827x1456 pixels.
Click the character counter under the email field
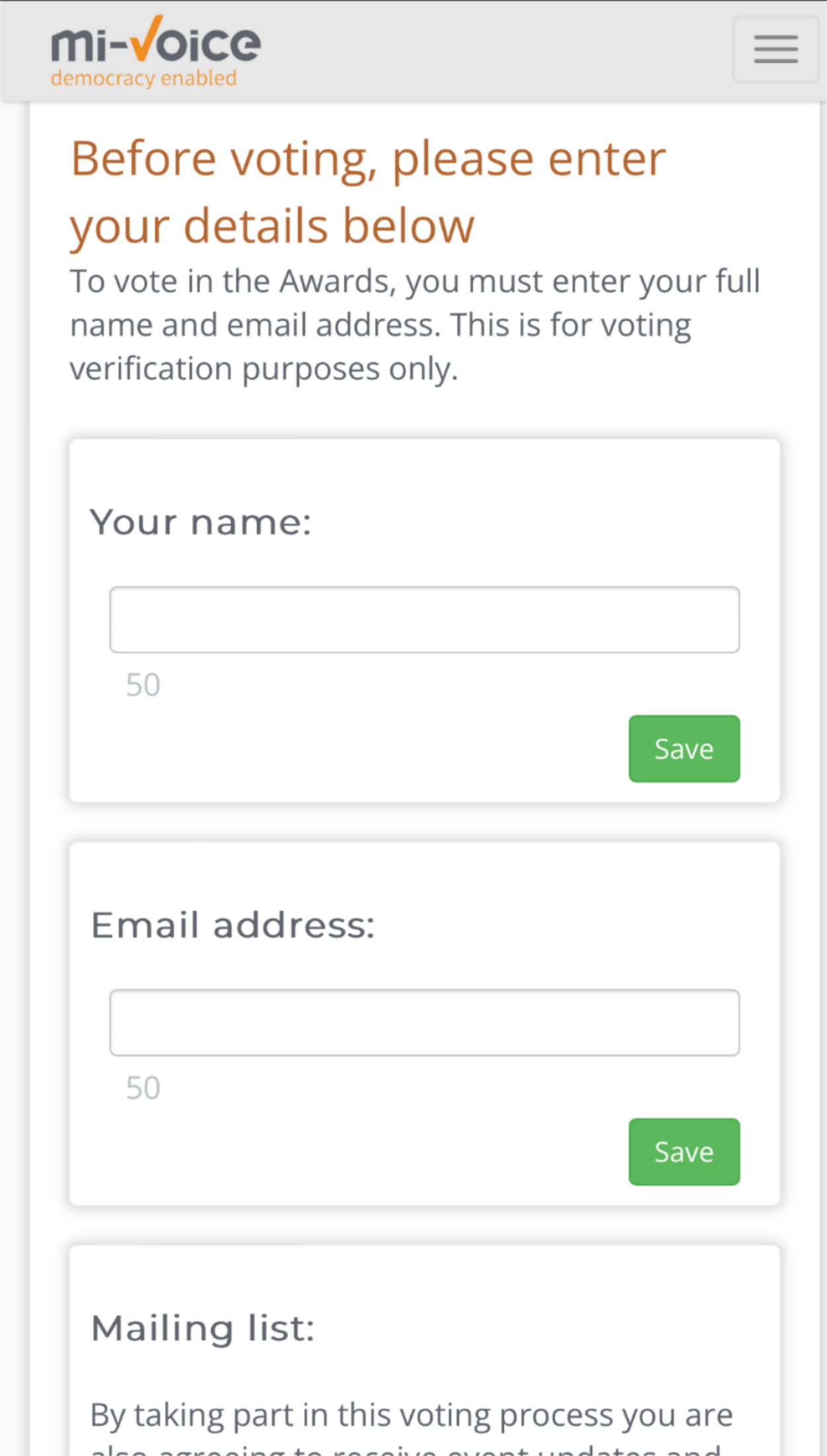[143, 1087]
